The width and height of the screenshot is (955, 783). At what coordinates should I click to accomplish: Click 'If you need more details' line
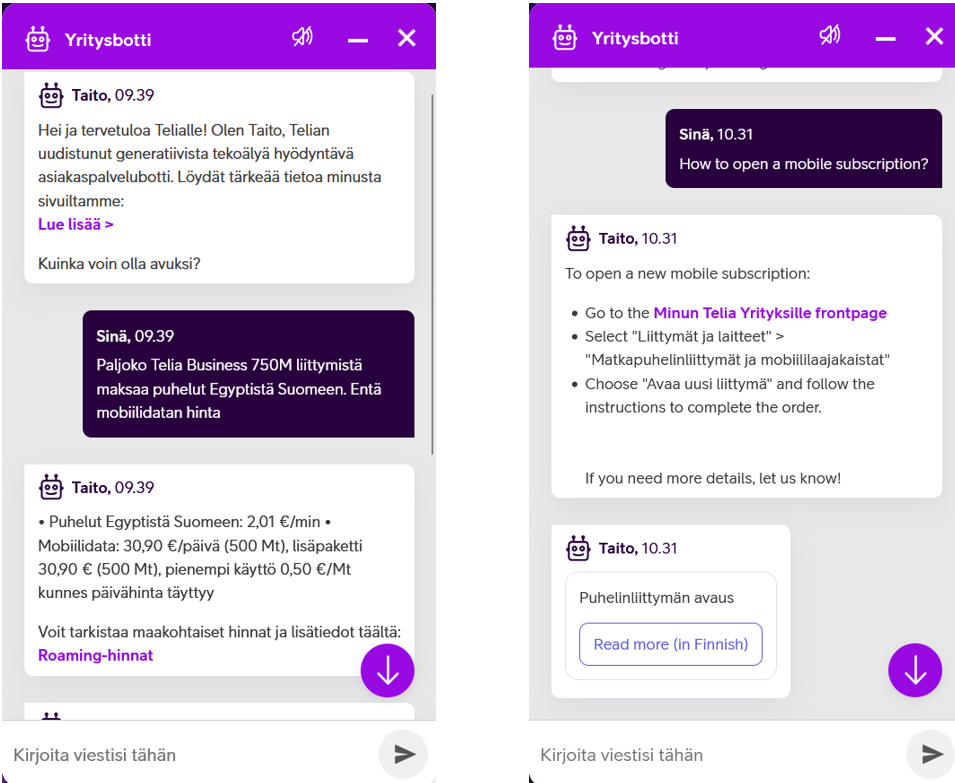pos(713,478)
